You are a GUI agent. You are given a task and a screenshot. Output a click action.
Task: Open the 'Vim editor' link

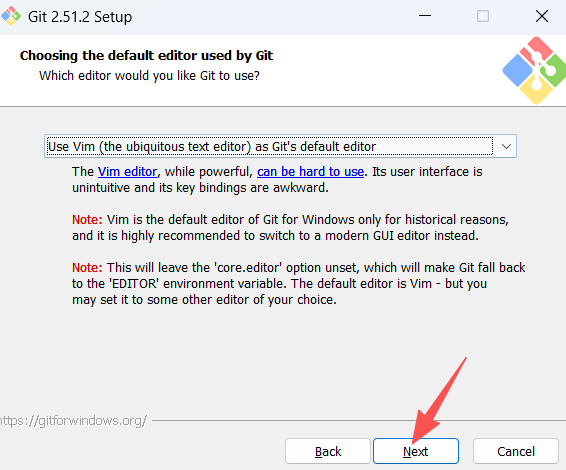click(x=127, y=172)
